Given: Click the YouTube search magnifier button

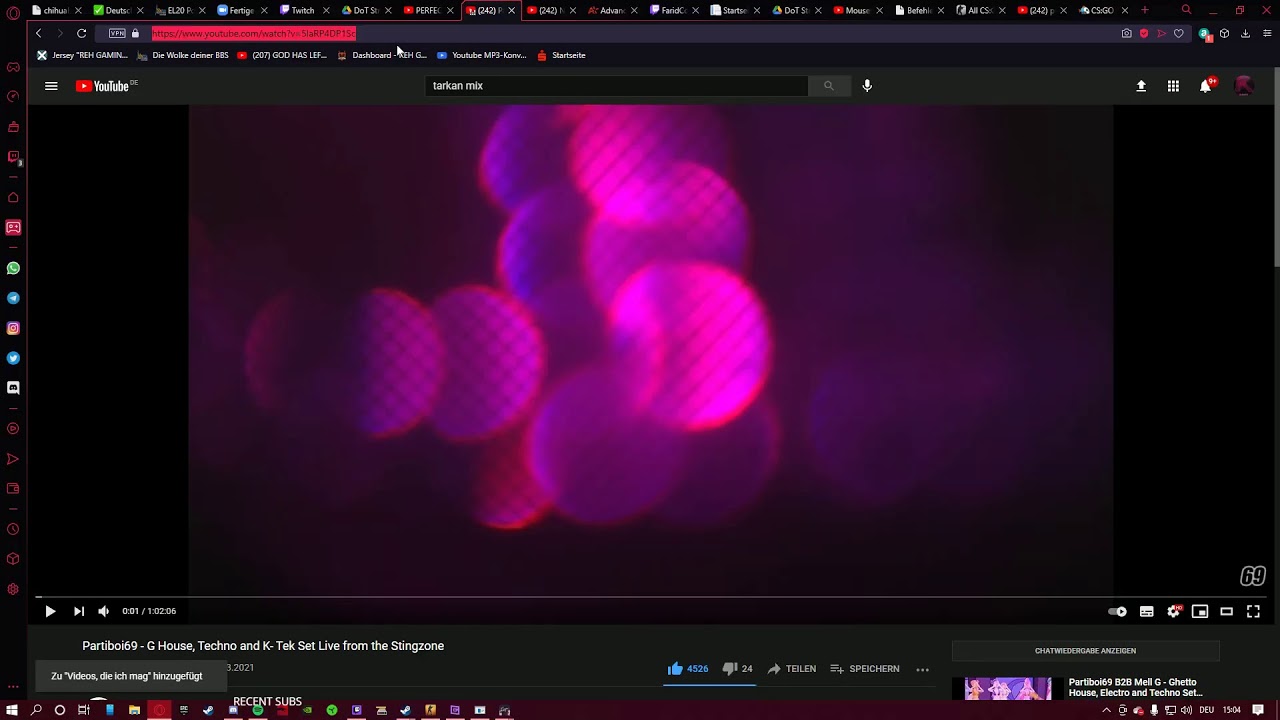Looking at the screenshot, I should (828, 86).
